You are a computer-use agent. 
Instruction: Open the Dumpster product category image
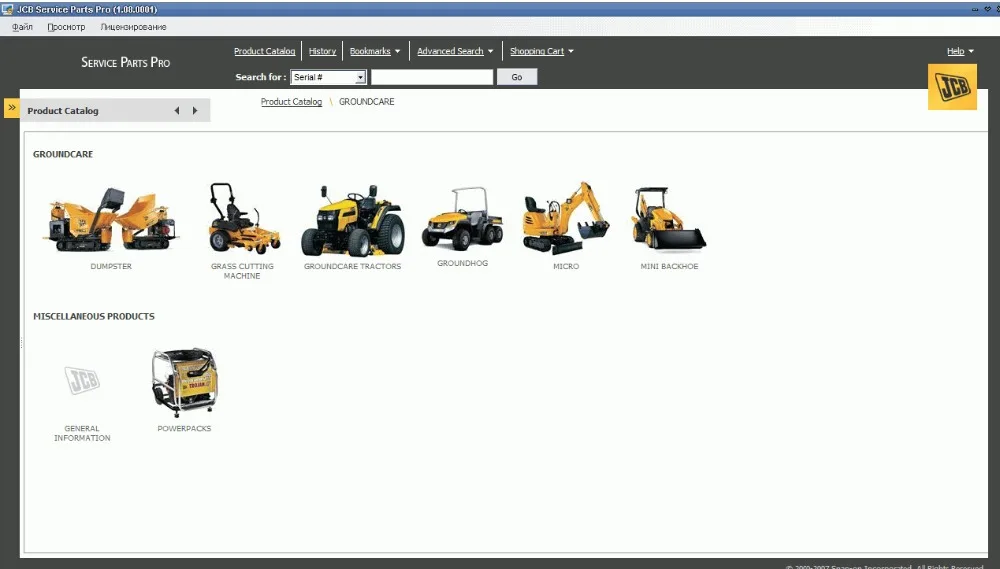pos(110,219)
